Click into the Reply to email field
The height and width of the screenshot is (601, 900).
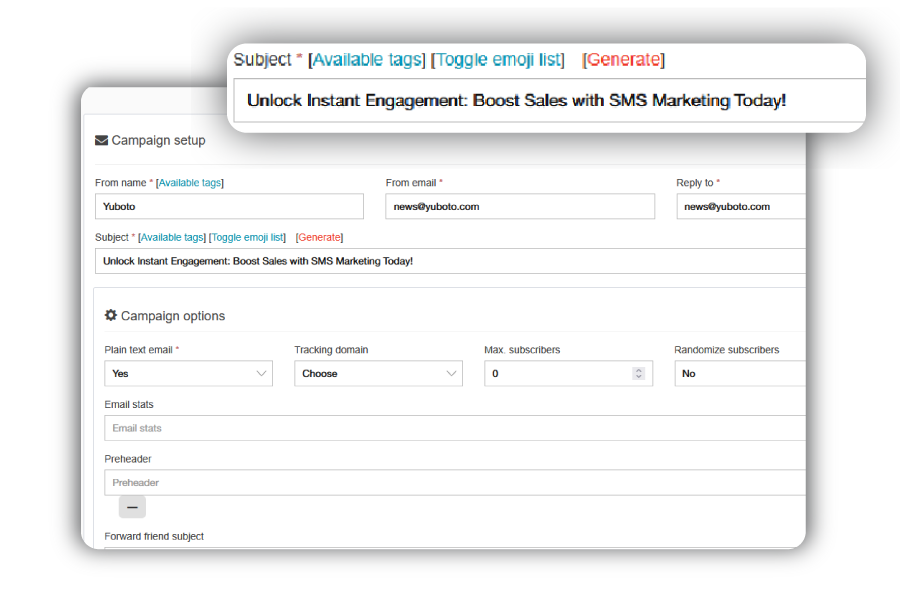[x=740, y=207]
